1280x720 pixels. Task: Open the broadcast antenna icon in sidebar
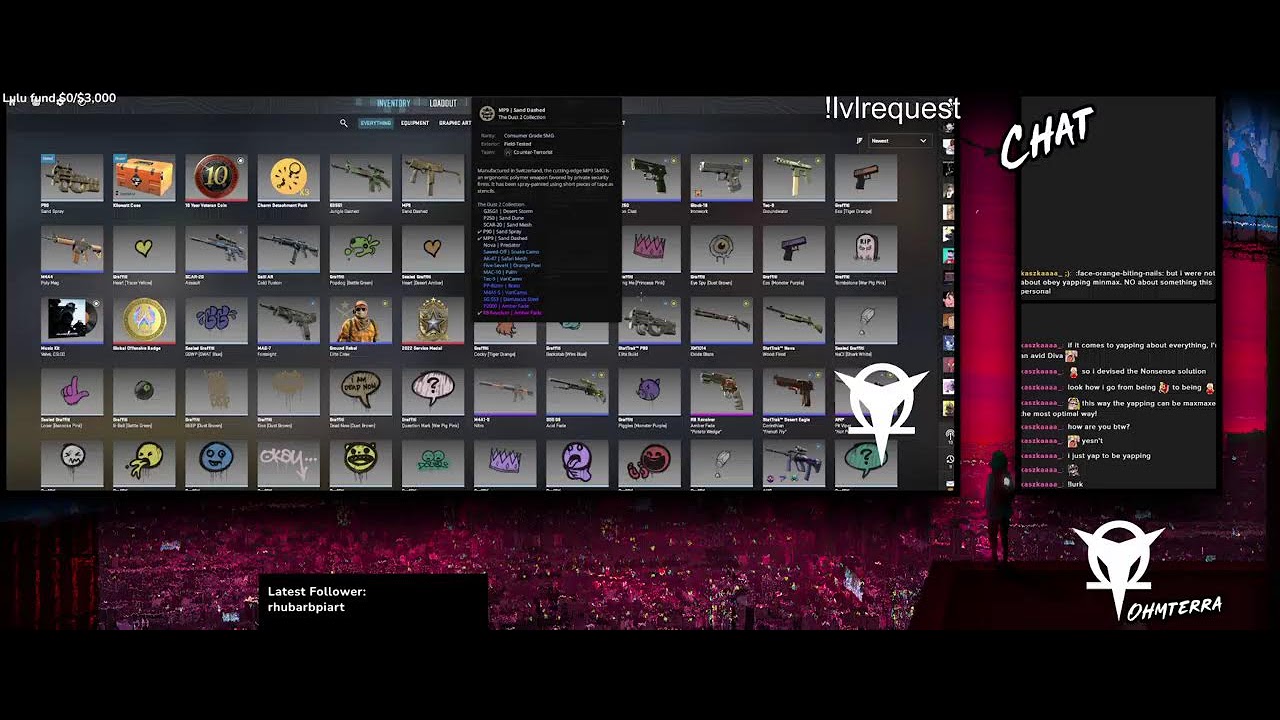tap(949, 436)
